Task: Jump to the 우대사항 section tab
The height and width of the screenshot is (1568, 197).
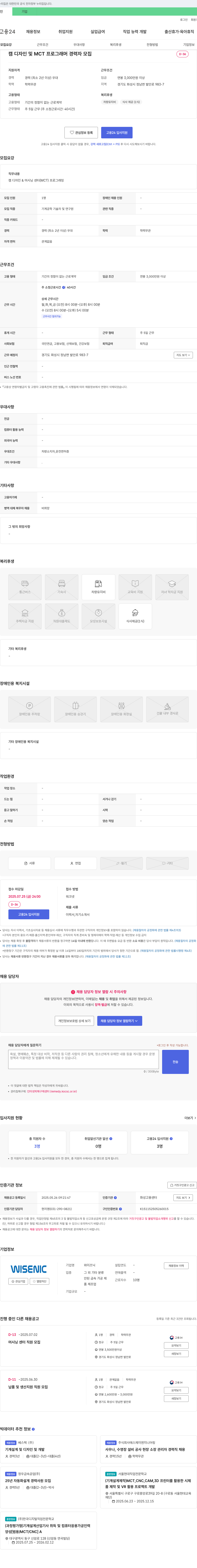Action: (x=79, y=44)
